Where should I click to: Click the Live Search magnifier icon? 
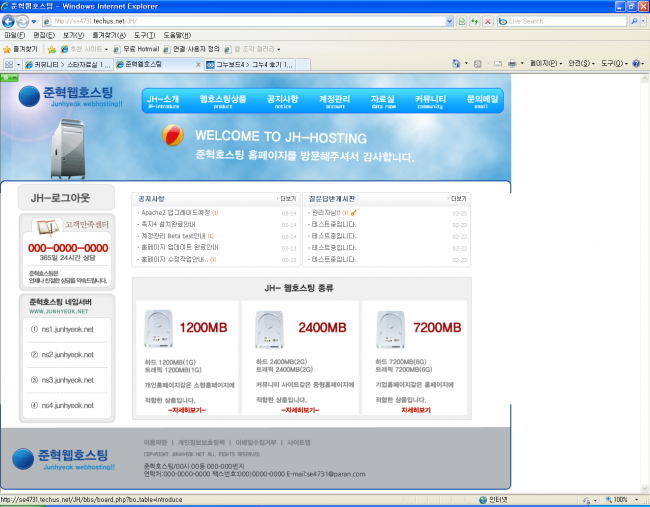(634, 20)
